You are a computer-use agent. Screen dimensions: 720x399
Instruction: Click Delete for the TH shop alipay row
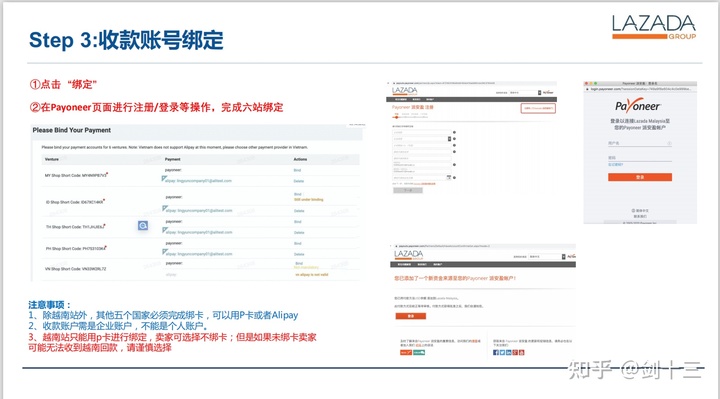(x=299, y=233)
